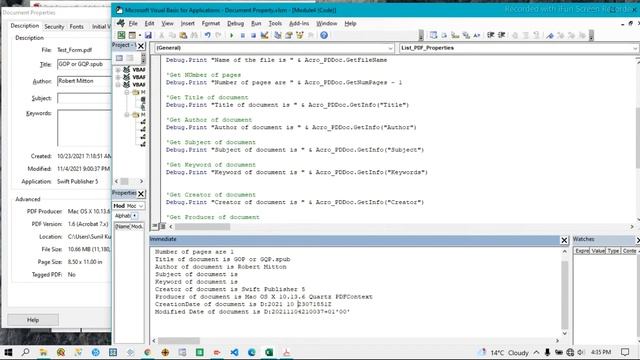
Task: Click the Toggle Bookmark flag icon
Action: 550,36
